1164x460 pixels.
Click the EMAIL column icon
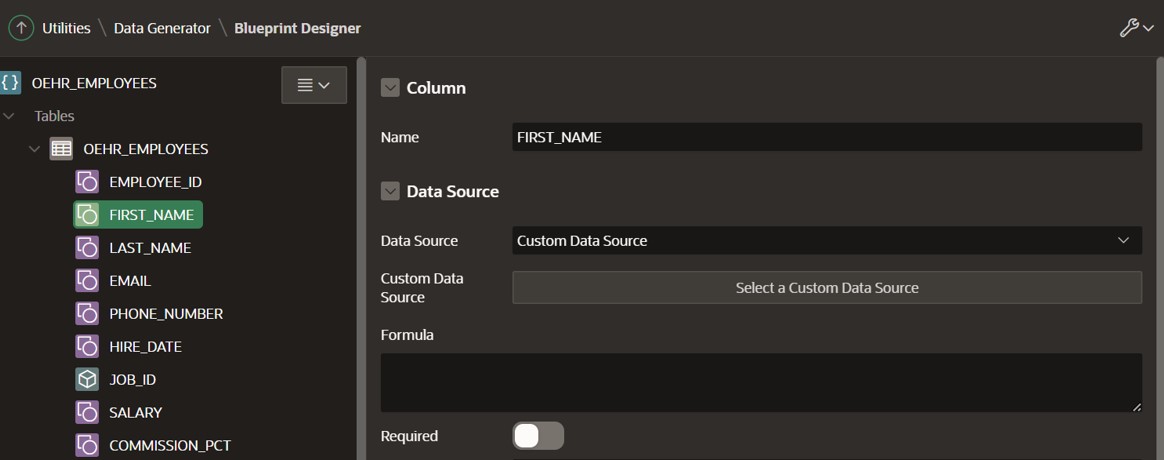(87, 280)
